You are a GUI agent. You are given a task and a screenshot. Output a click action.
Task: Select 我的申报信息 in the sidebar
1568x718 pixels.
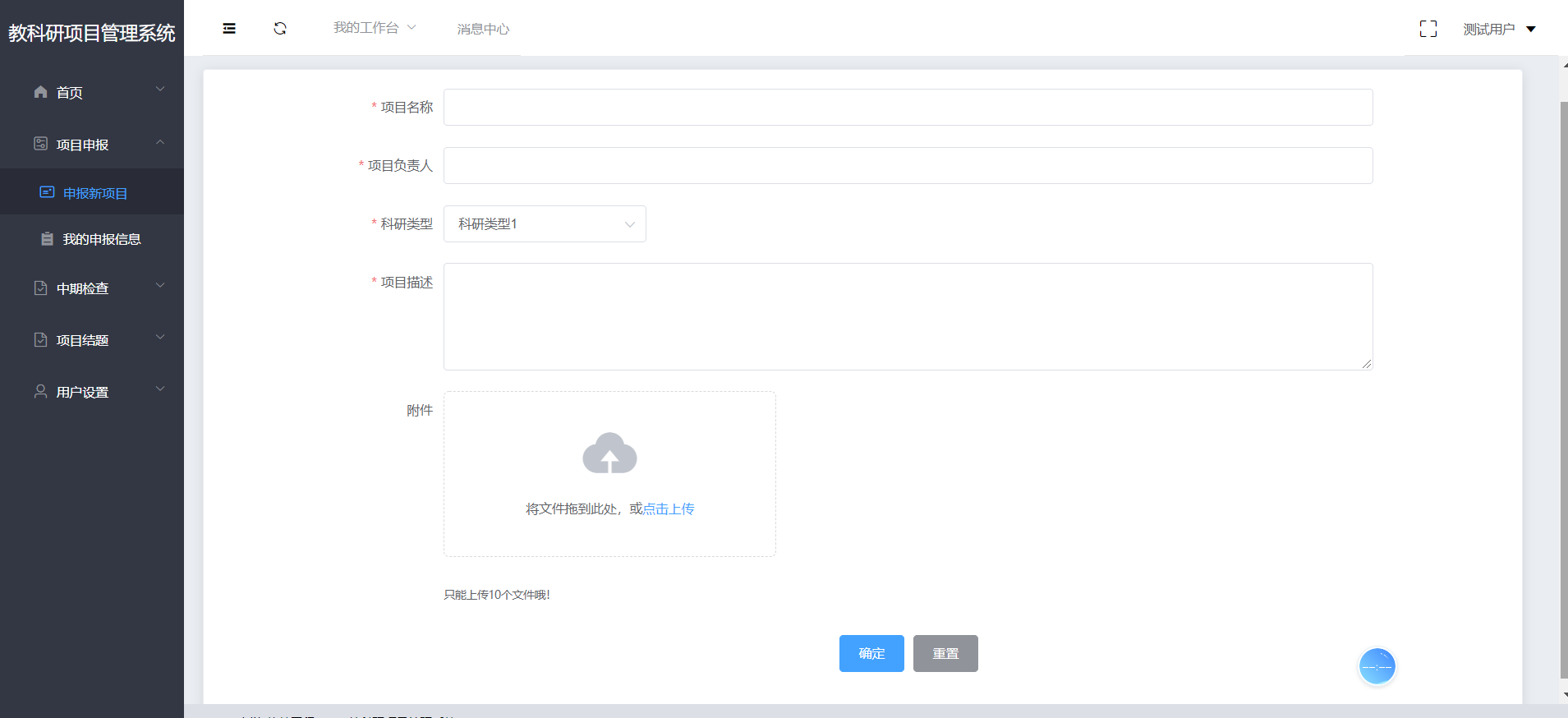(x=92, y=239)
